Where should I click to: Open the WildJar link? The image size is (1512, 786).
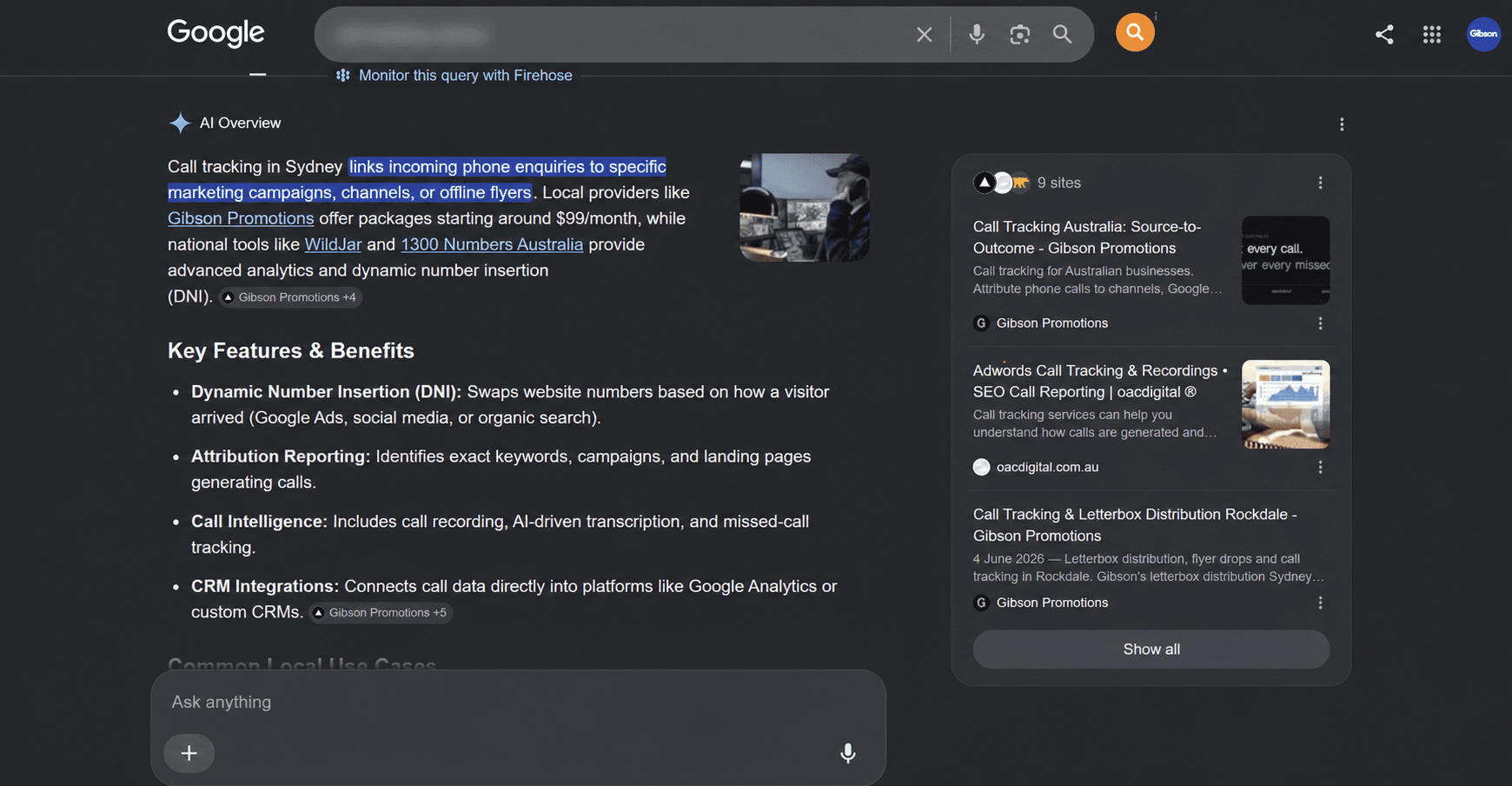(333, 244)
